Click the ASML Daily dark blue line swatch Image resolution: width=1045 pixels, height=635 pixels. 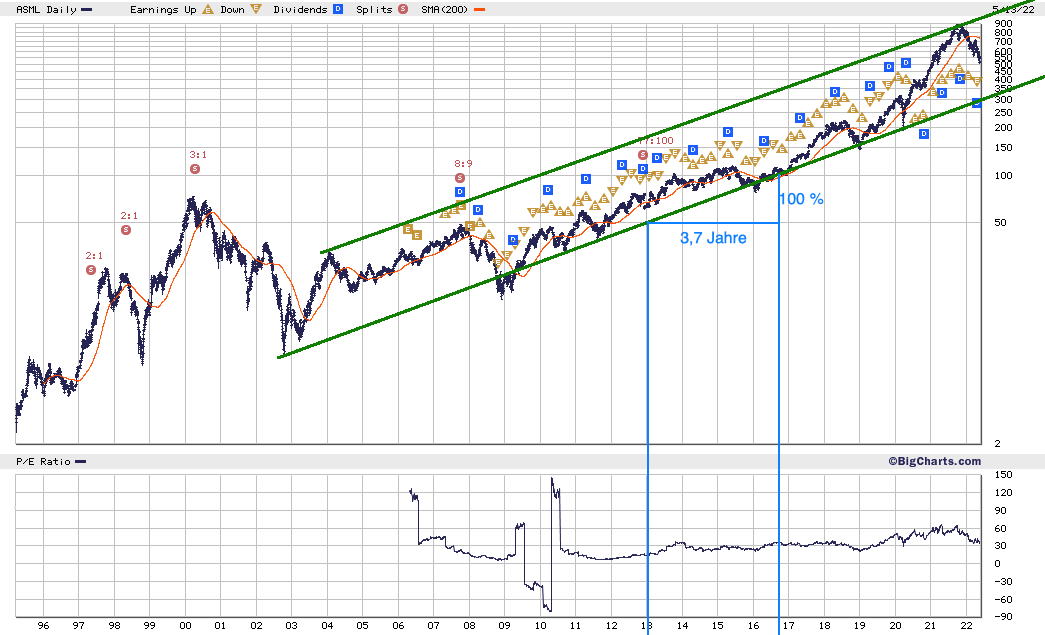(x=86, y=10)
